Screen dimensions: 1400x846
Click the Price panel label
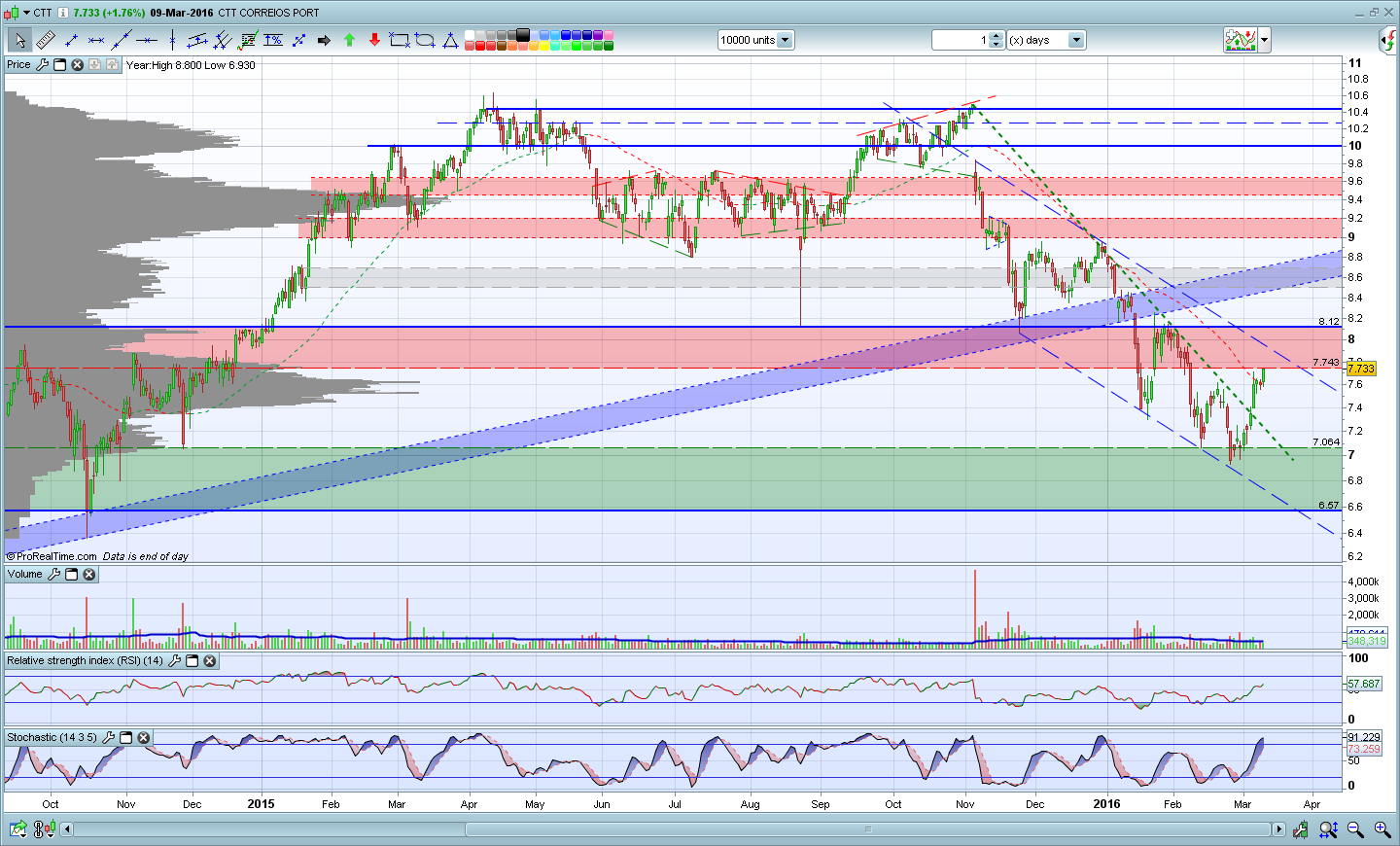coord(18,65)
